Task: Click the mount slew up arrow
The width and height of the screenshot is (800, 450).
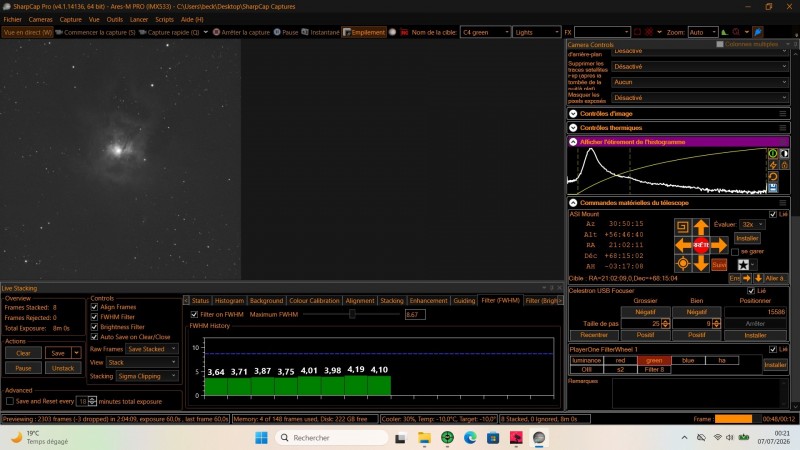Action: click(701, 227)
